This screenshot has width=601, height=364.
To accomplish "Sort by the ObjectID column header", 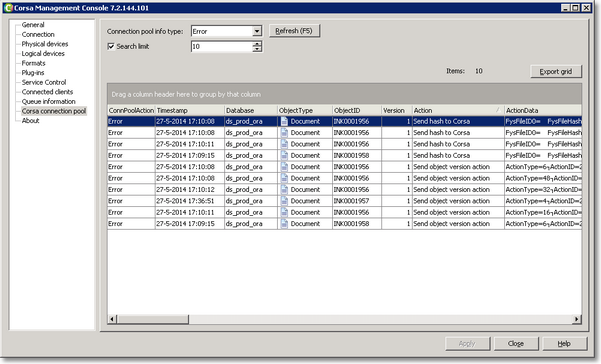I will click(x=357, y=110).
